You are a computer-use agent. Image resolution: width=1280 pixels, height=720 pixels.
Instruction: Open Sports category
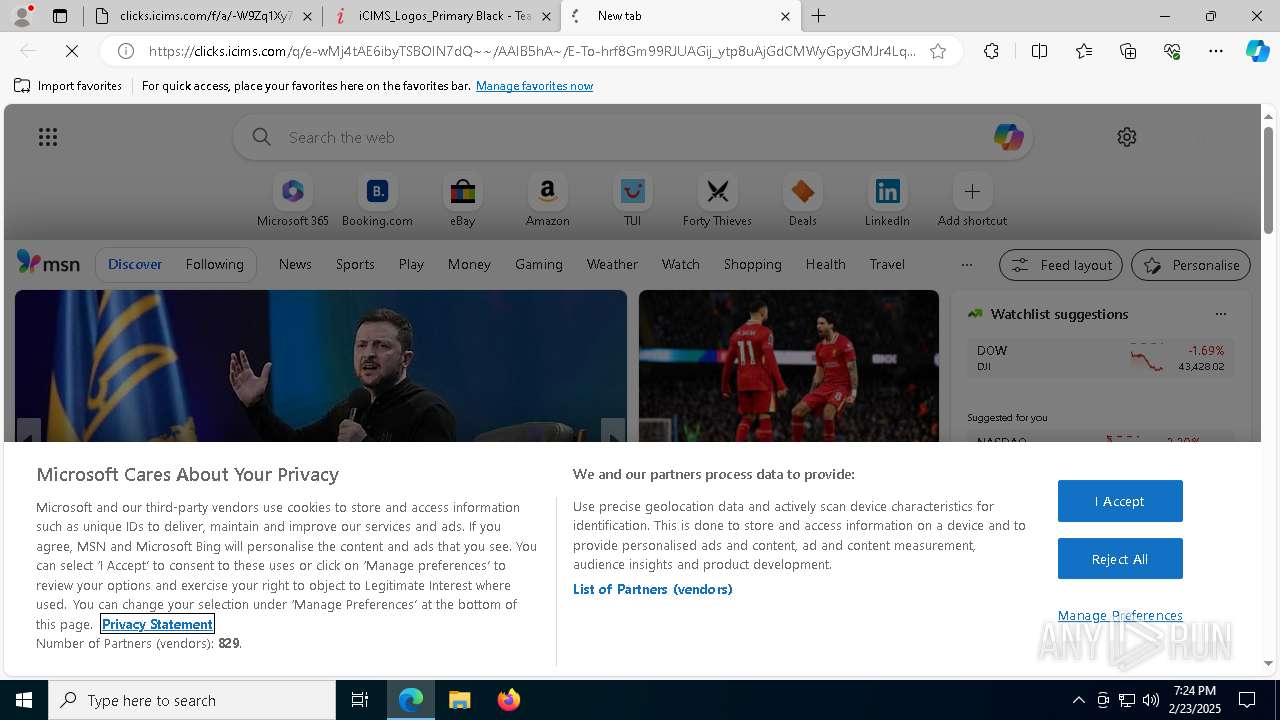pos(355,264)
